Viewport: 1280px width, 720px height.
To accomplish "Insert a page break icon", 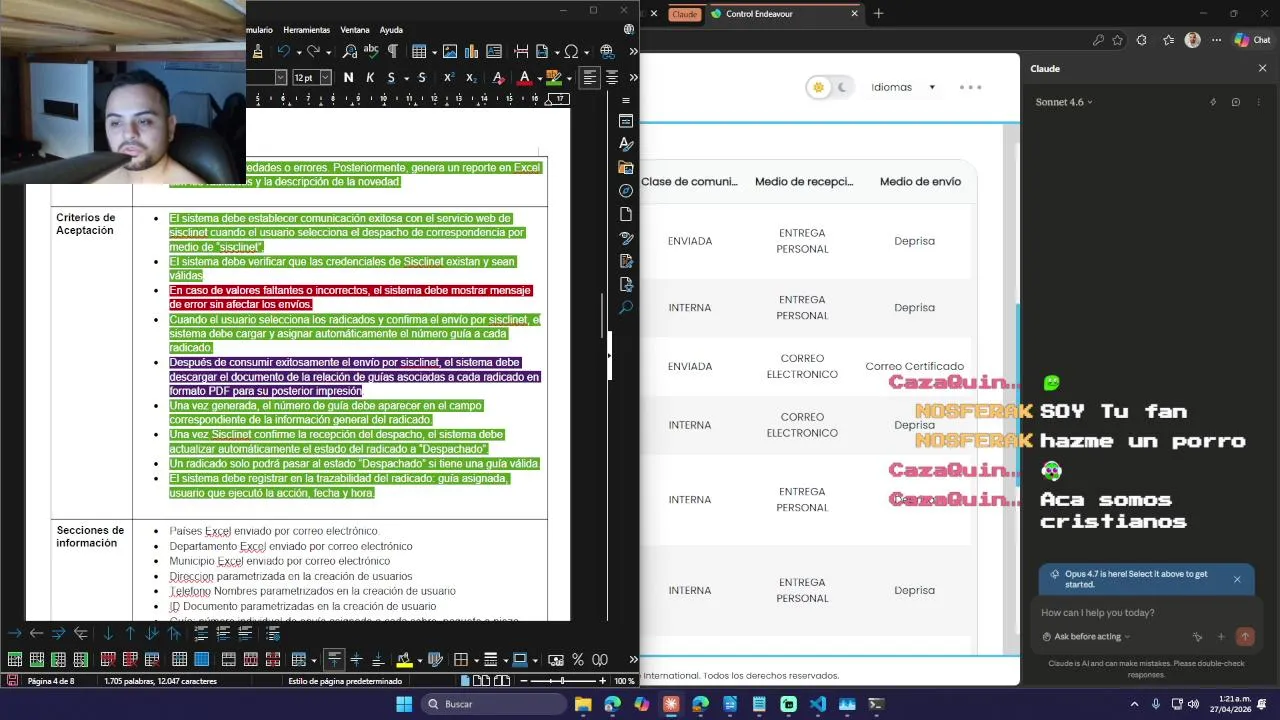I will click(521, 52).
